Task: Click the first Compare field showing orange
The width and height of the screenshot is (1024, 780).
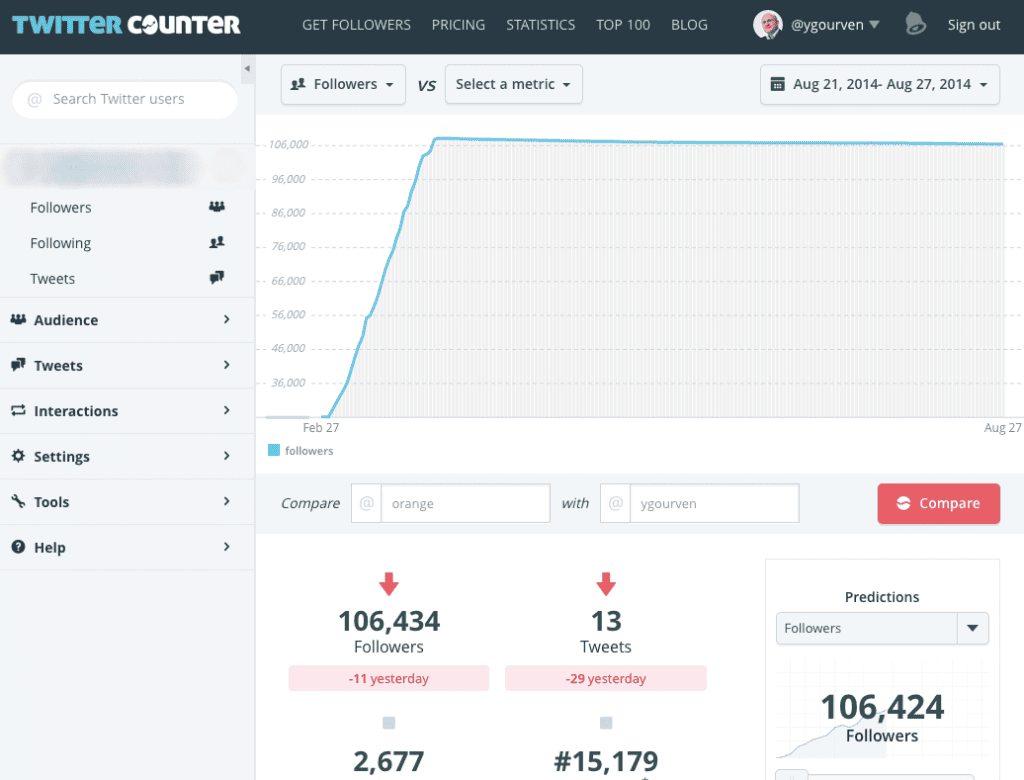Action: 465,503
